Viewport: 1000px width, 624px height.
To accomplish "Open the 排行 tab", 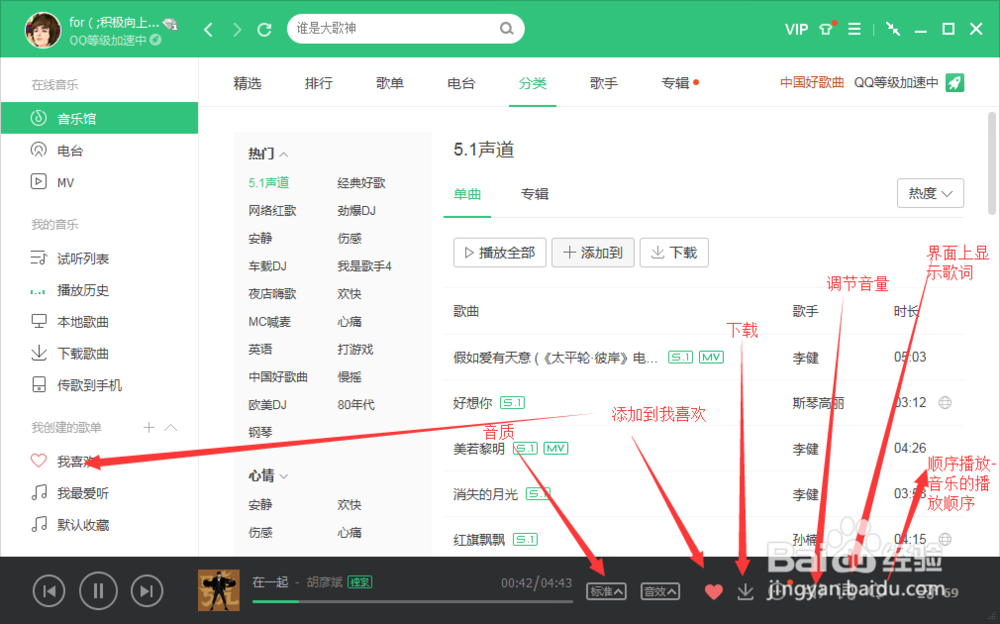I will (318, 83).
